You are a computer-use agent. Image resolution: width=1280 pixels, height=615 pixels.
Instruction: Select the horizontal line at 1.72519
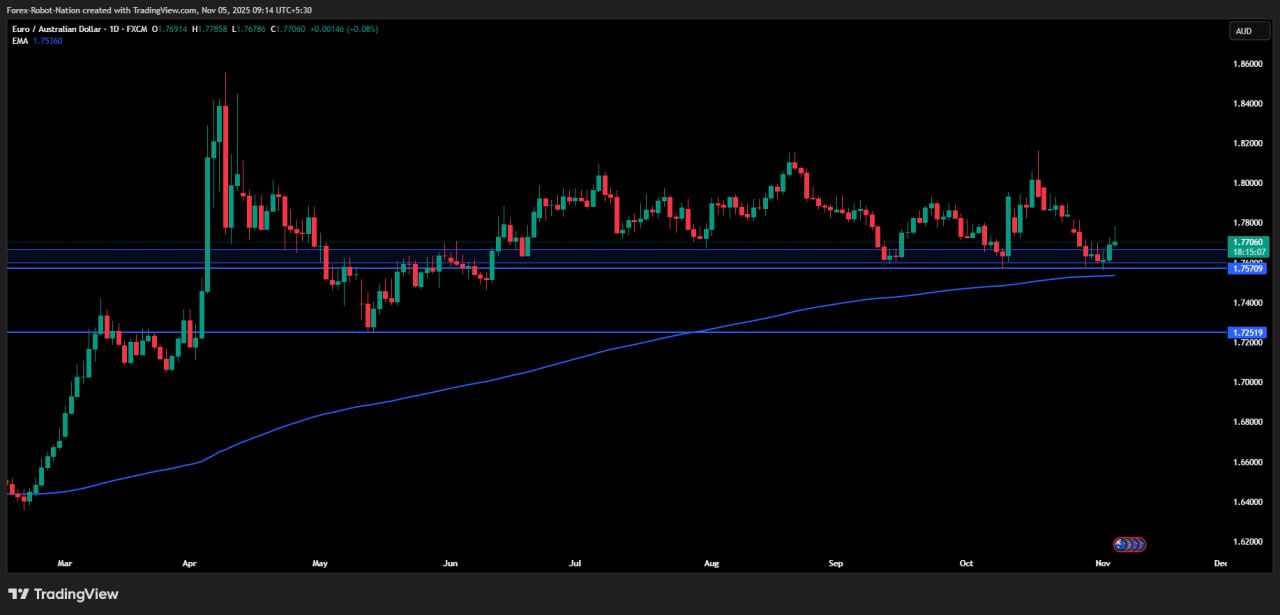click(x=600, y=332)
